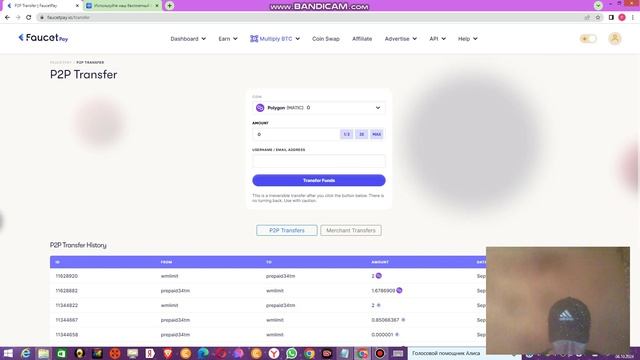
Task: Reload the current page
Action: point(29,18)
